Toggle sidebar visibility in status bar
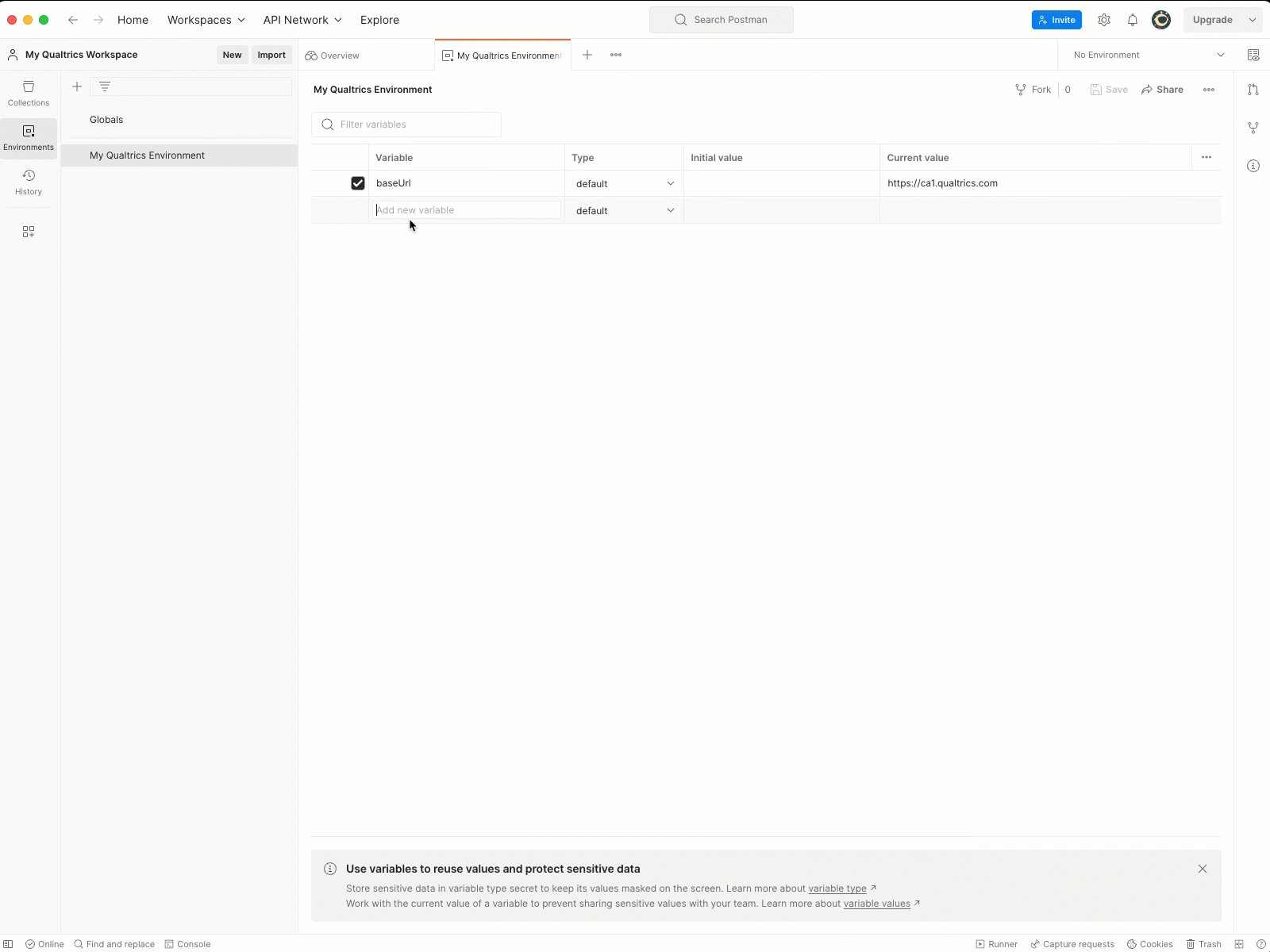Viewport: 1270px width, 952px height. point(9,944)
